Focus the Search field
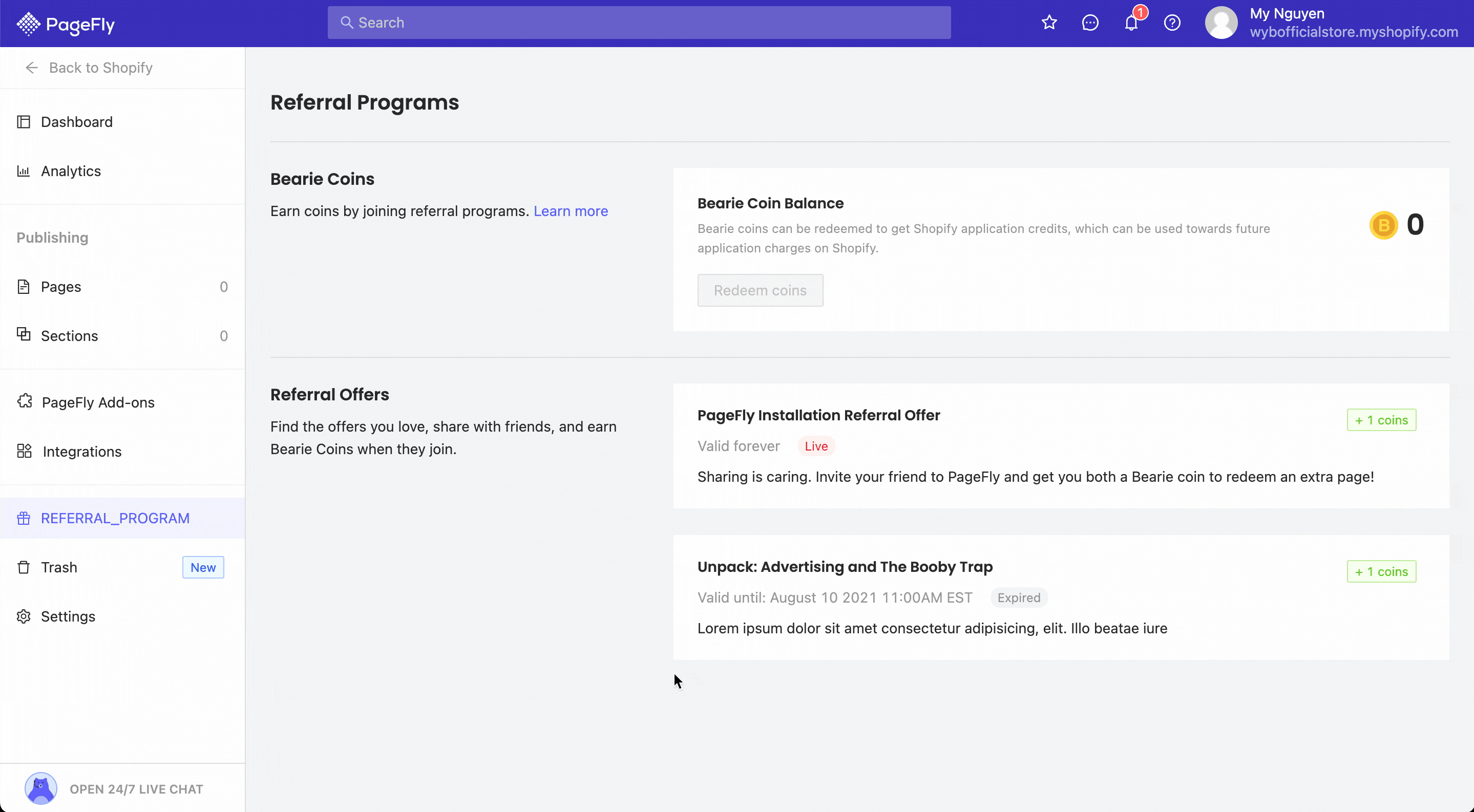This screenshot has height=812, width=1474. point(639,23)
